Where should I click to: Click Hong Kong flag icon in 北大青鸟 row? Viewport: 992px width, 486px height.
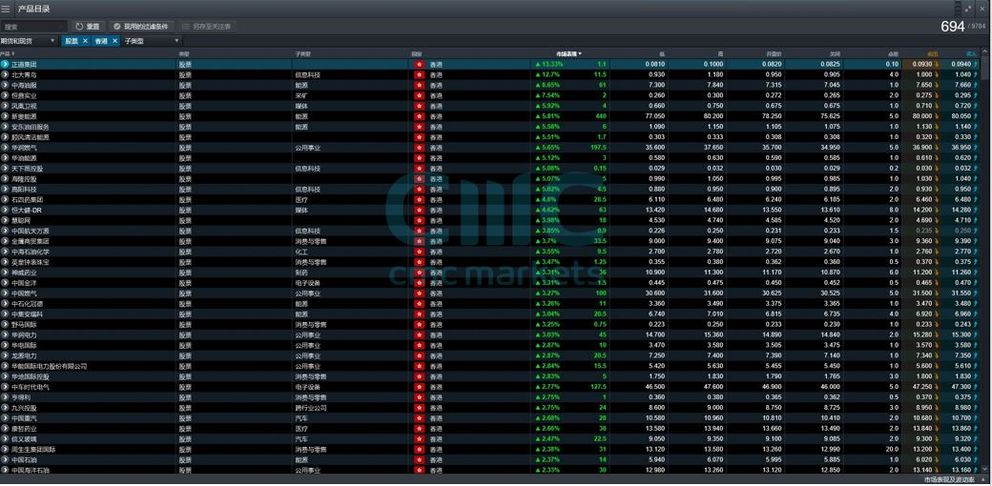[419, 75]
